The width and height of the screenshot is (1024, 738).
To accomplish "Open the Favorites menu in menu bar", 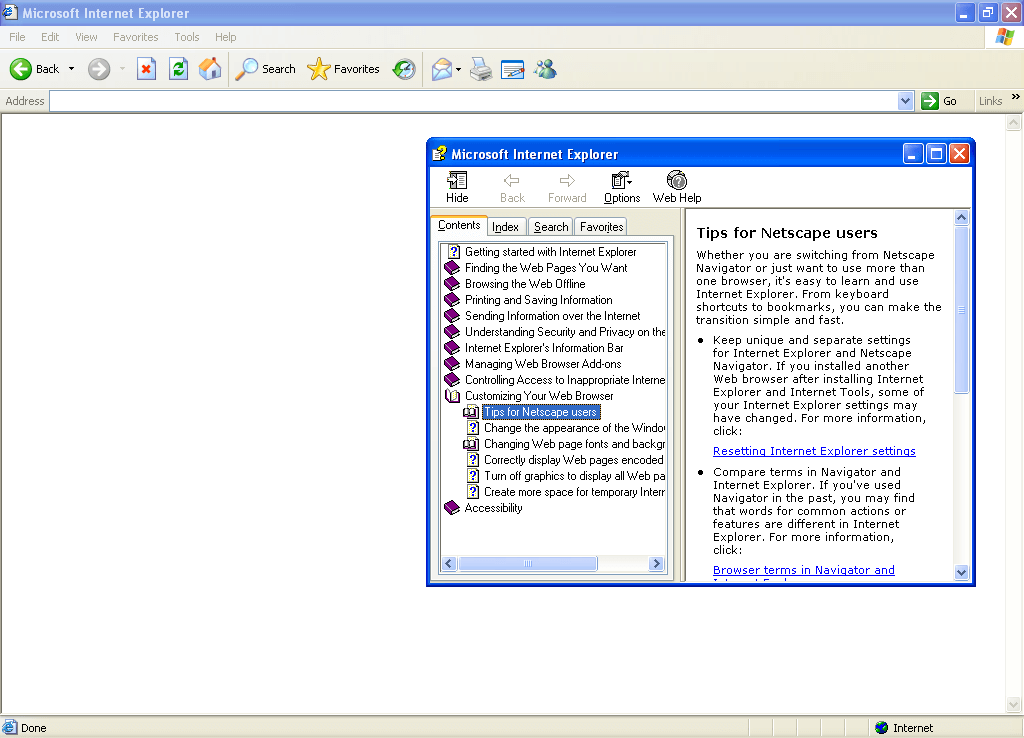I will point(135,37).
